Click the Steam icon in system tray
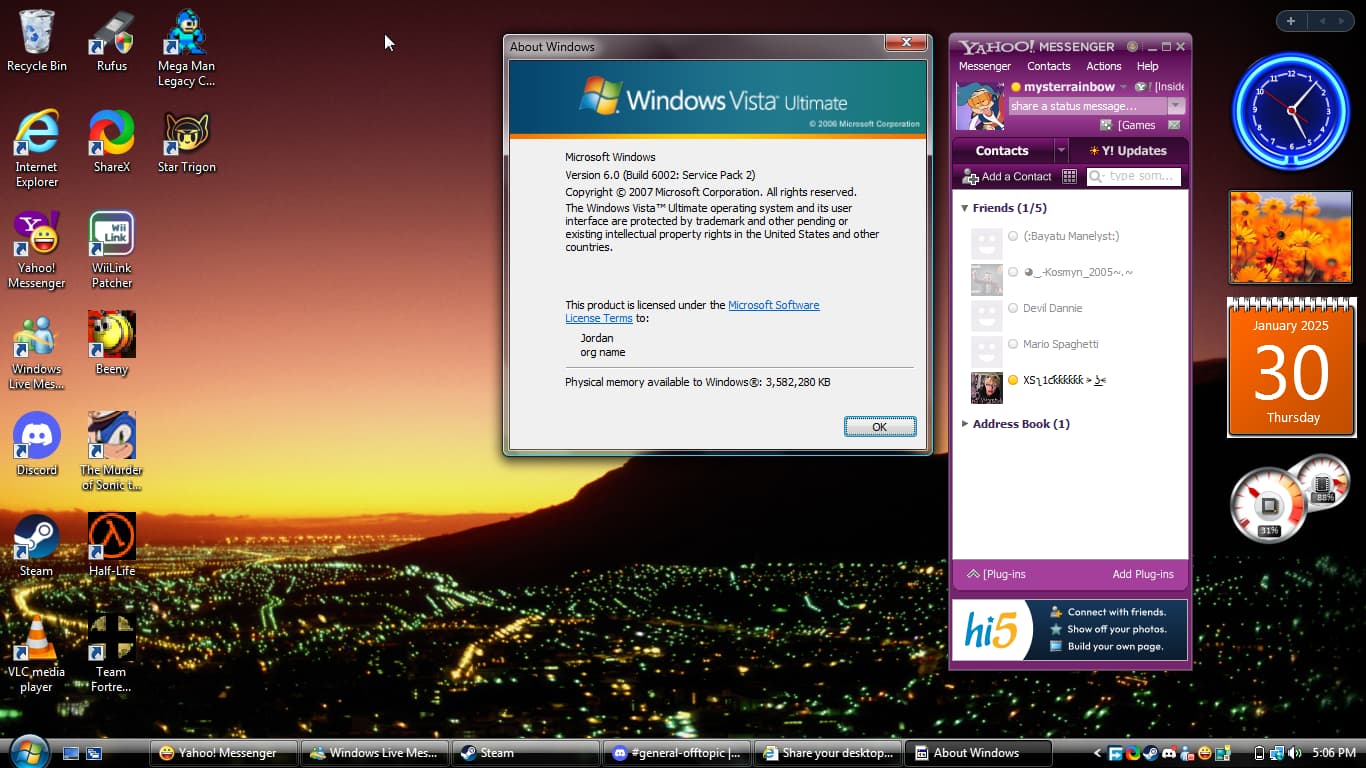 point(1151,753)
